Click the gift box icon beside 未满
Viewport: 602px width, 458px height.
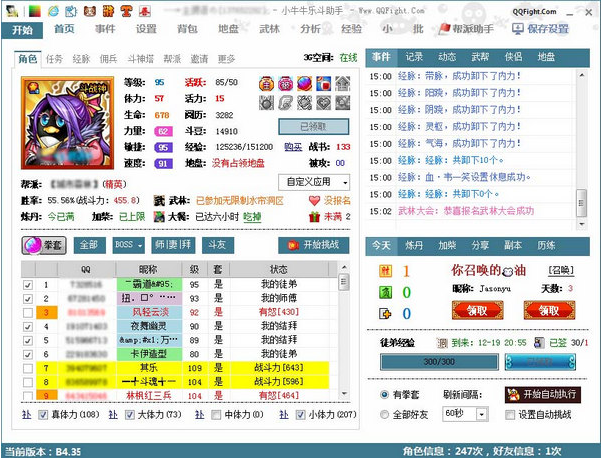[314, 217]
